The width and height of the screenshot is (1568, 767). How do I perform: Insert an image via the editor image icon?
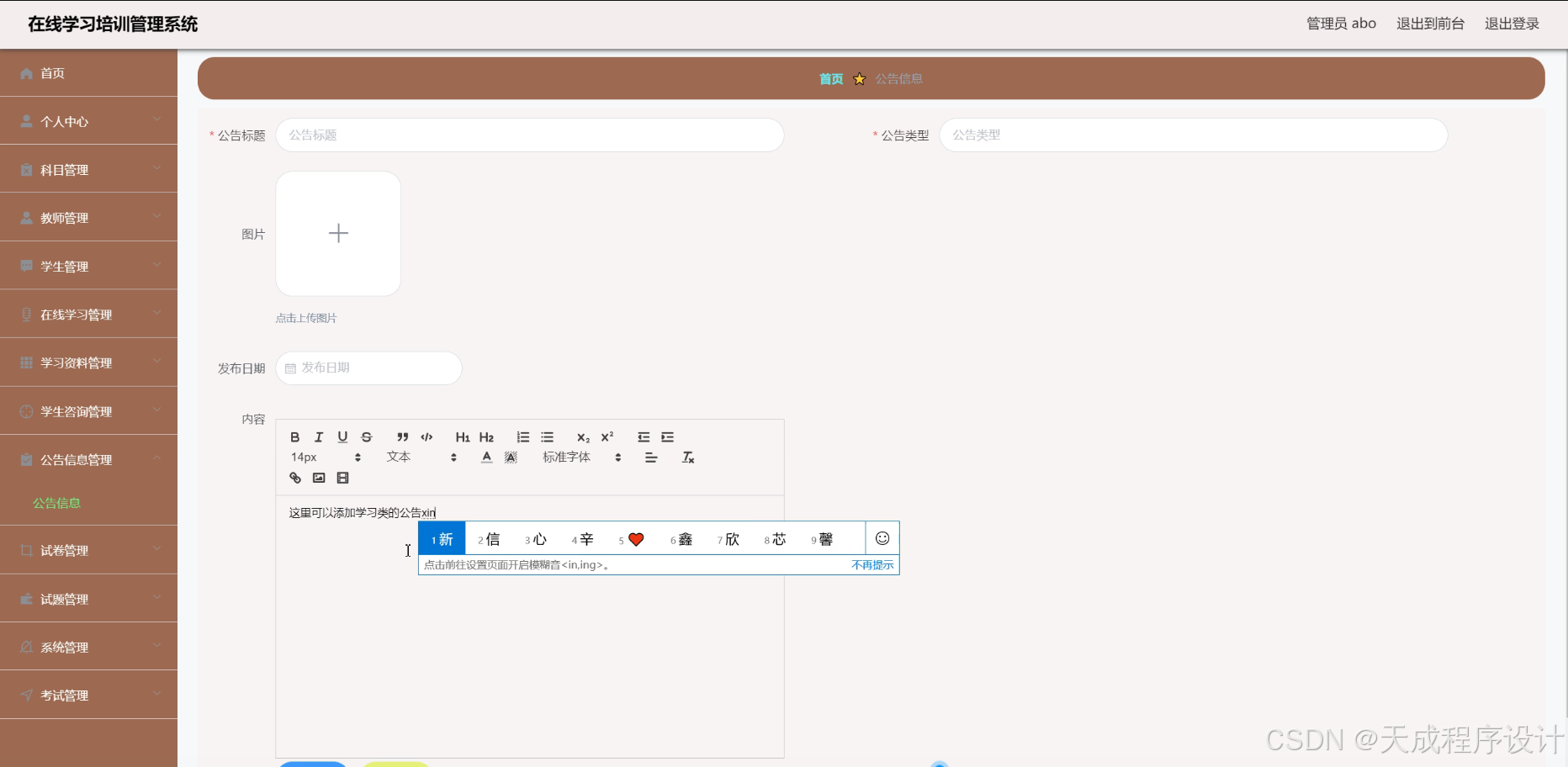point(318,478)
